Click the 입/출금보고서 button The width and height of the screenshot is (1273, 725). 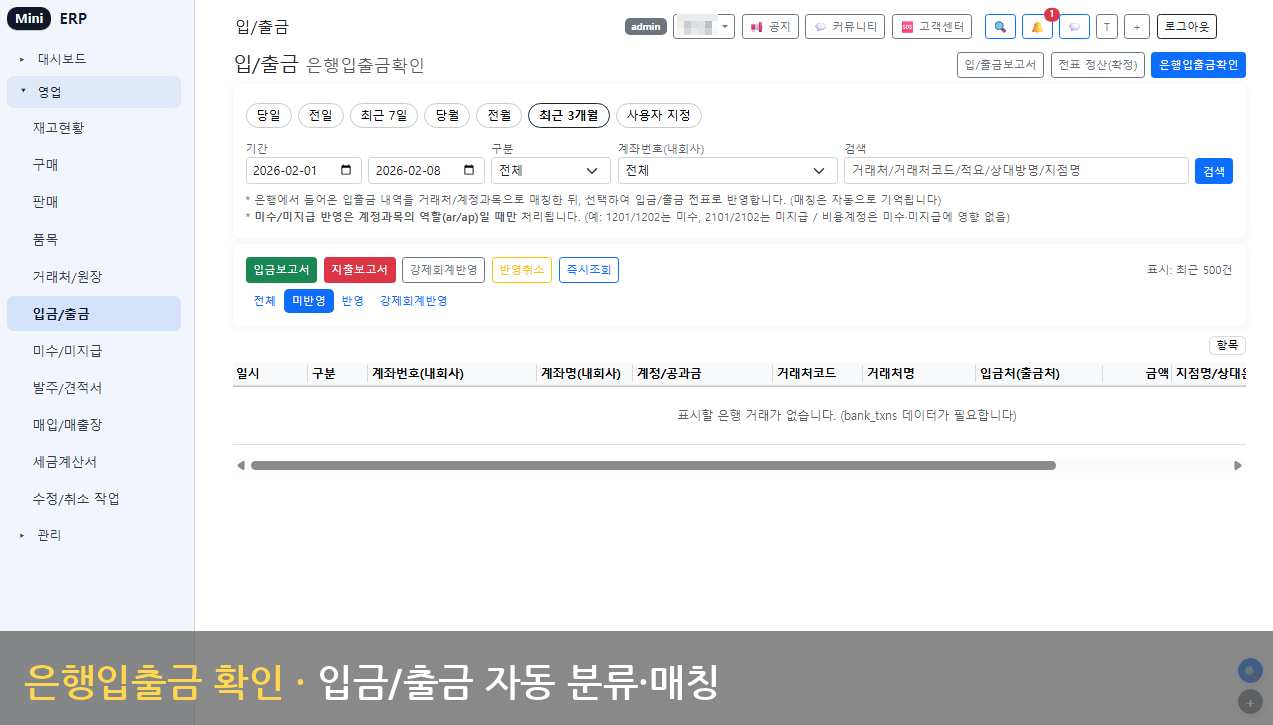pos(1001,65)
